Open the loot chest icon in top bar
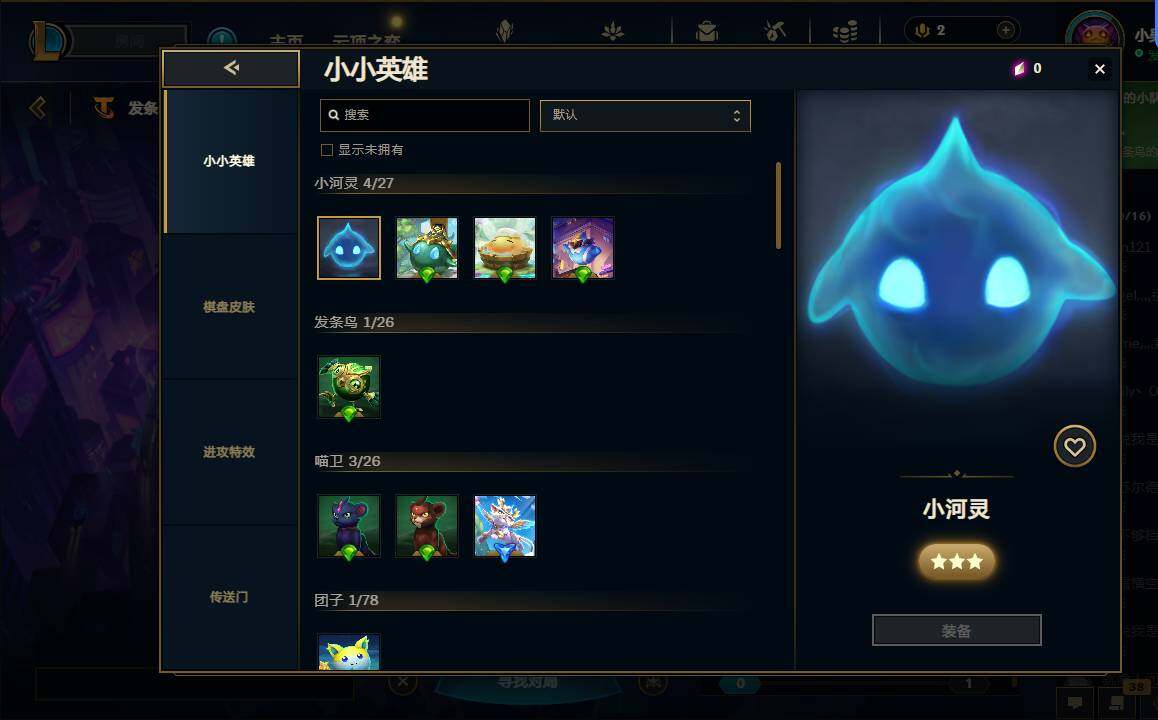Screen dimensions: 1158x720 [x=707, y=31]
